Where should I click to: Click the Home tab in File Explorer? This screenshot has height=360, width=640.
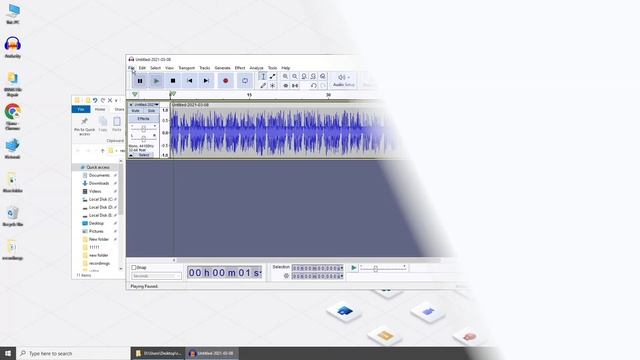point(100,109)
